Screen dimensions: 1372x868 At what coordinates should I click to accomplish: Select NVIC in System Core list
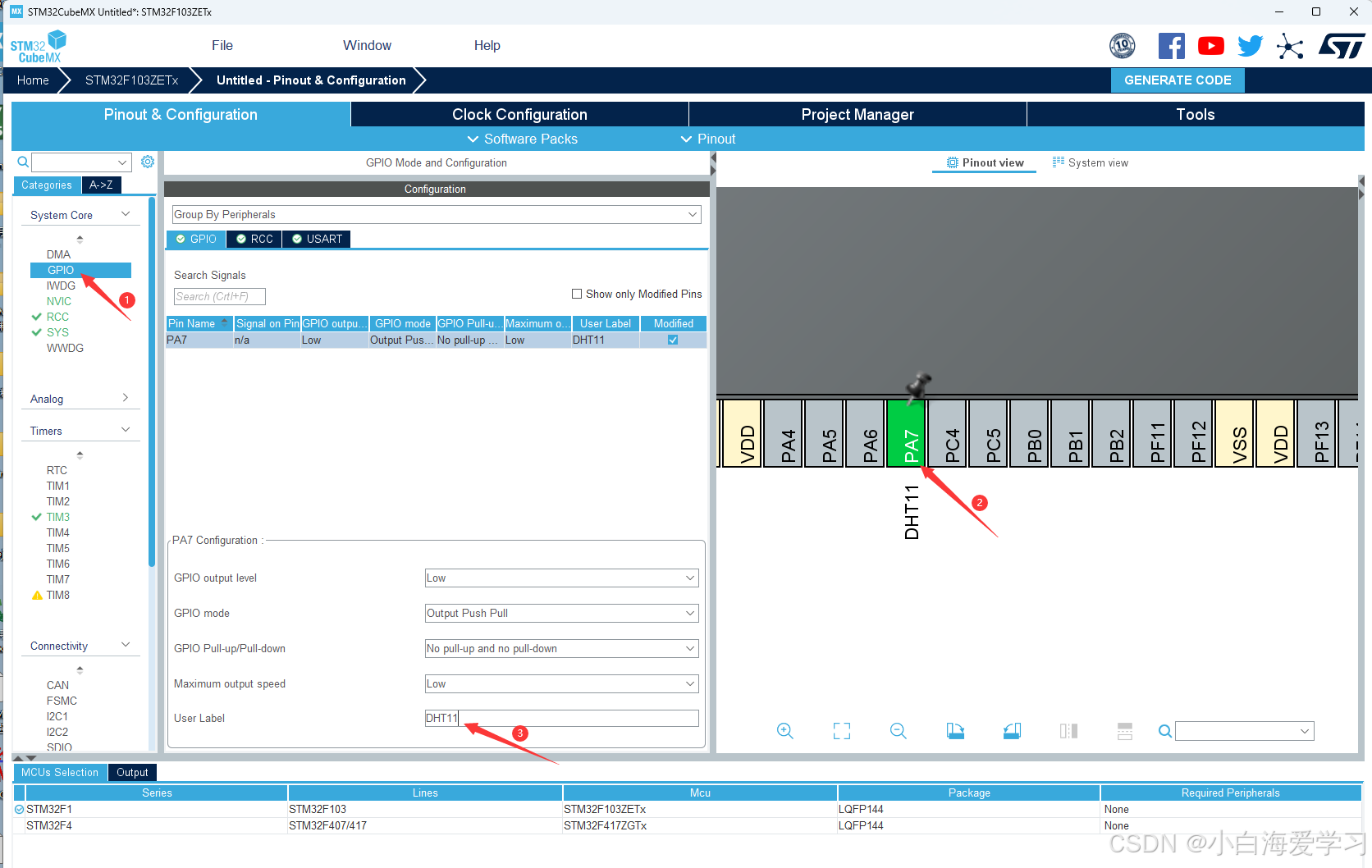[59, 301]
